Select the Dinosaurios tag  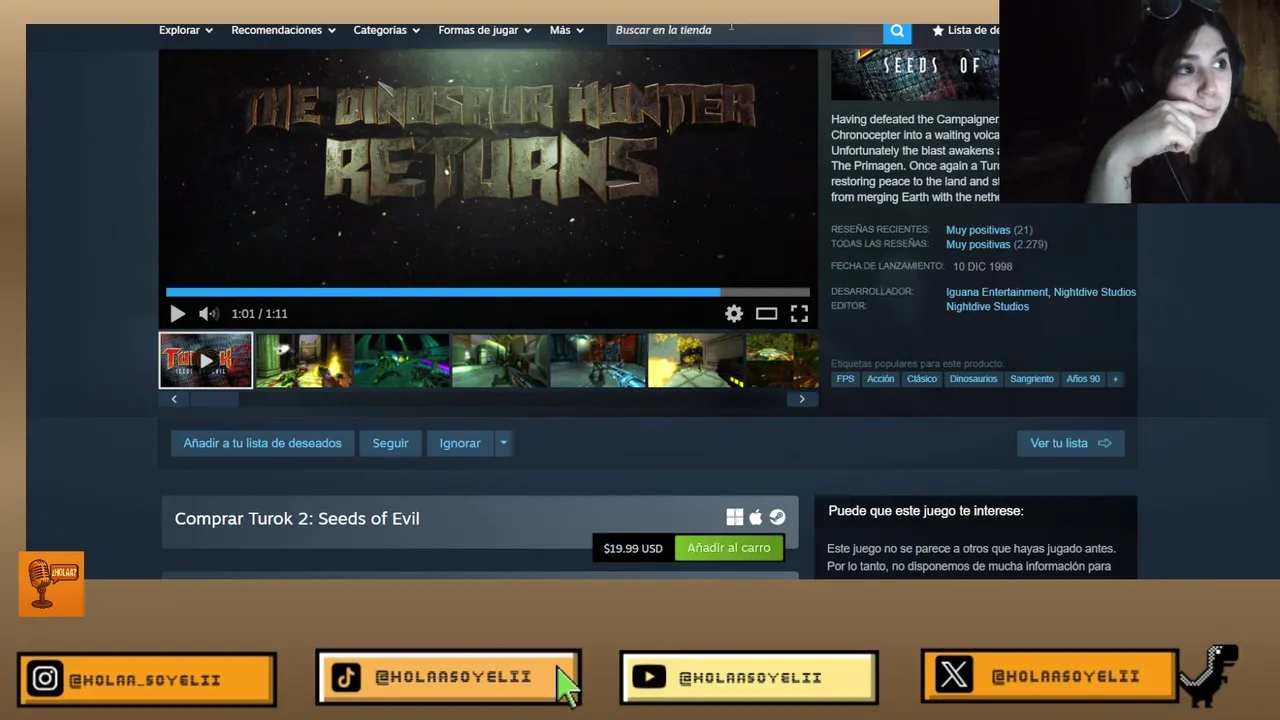click(x=973, y=379)
